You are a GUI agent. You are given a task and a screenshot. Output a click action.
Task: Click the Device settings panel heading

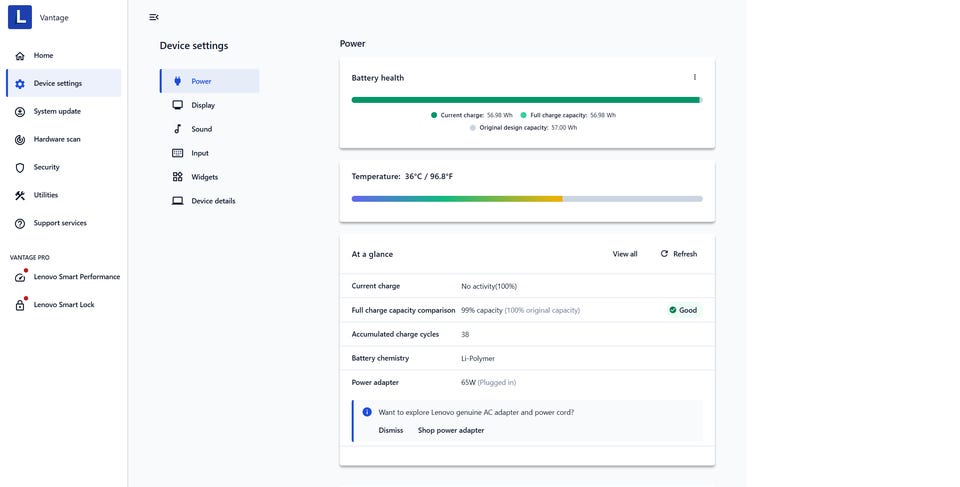pyautogui.click(x=194, y=45)
